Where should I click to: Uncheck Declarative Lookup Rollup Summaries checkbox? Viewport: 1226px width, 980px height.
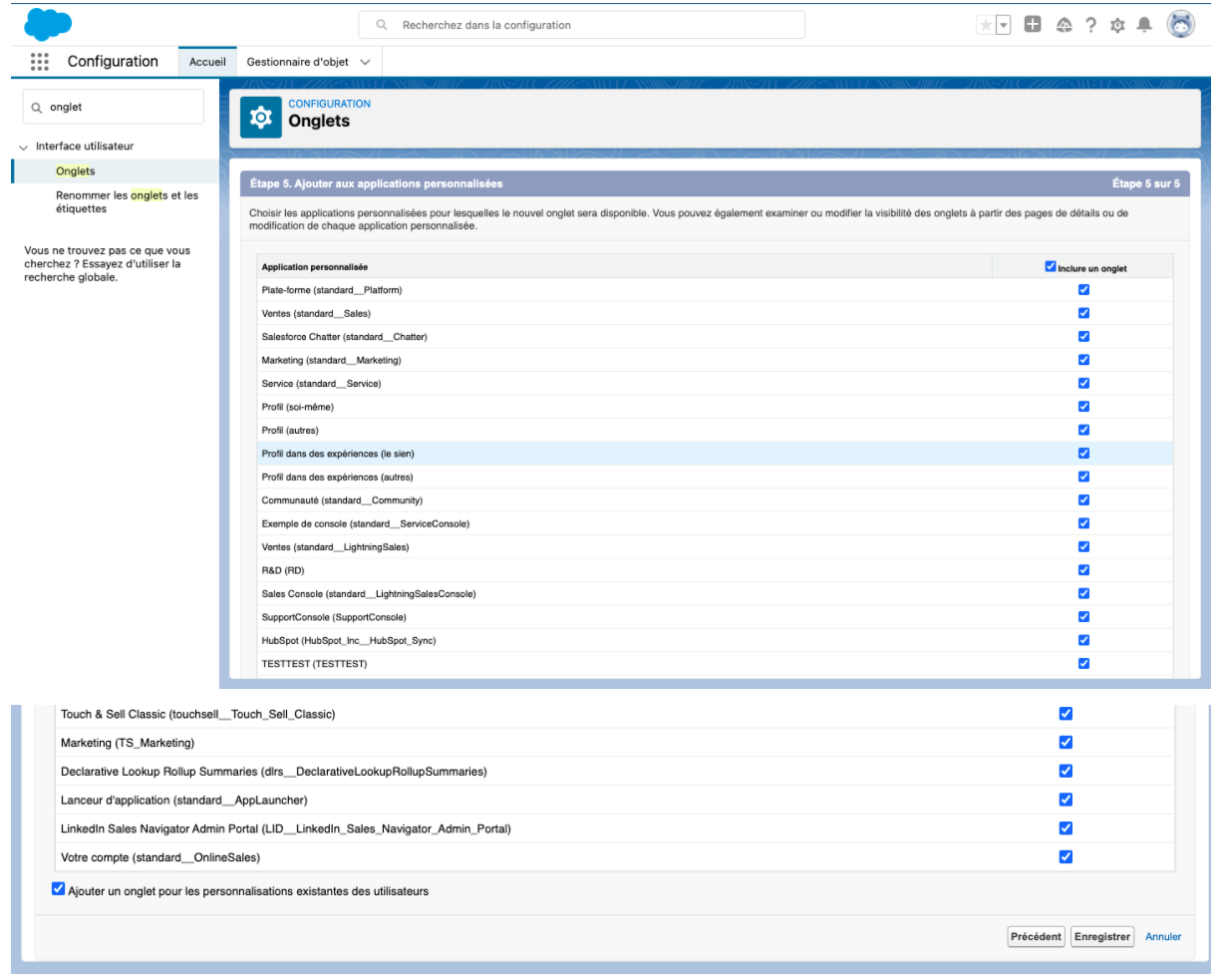coord(1066,771)
